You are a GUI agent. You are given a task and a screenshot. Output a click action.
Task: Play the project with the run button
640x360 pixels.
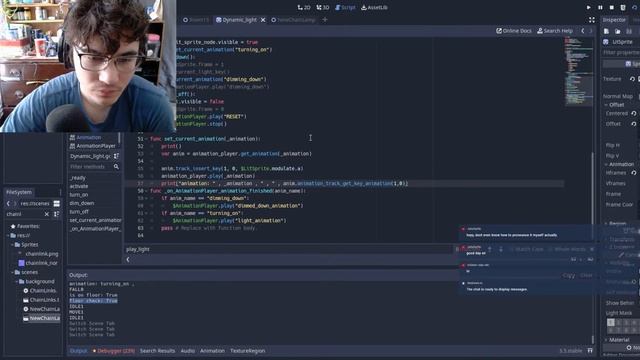(x=589, y=7)
